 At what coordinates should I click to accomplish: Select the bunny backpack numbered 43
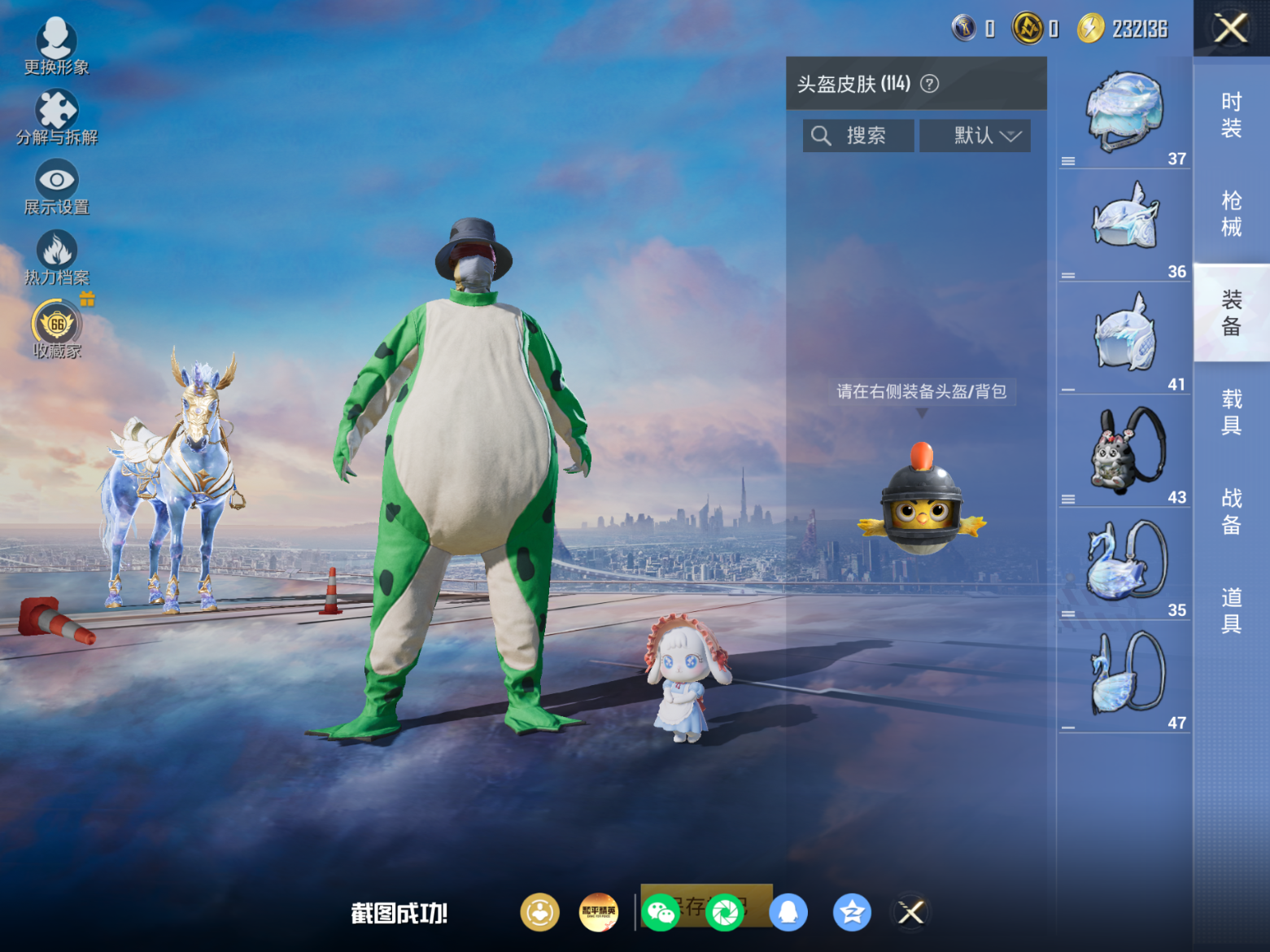1125,452
